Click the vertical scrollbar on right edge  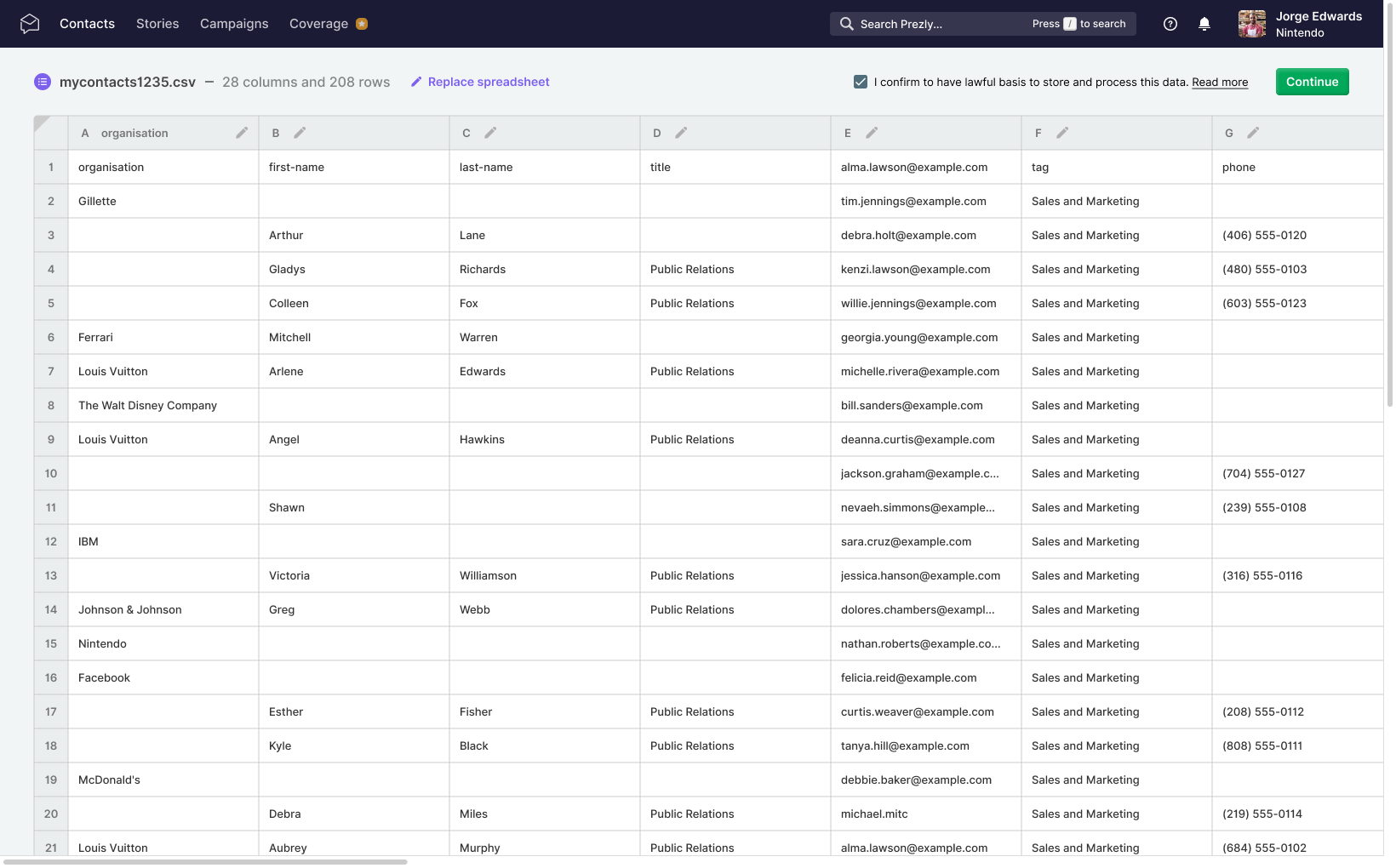(x=1390, y=204)
